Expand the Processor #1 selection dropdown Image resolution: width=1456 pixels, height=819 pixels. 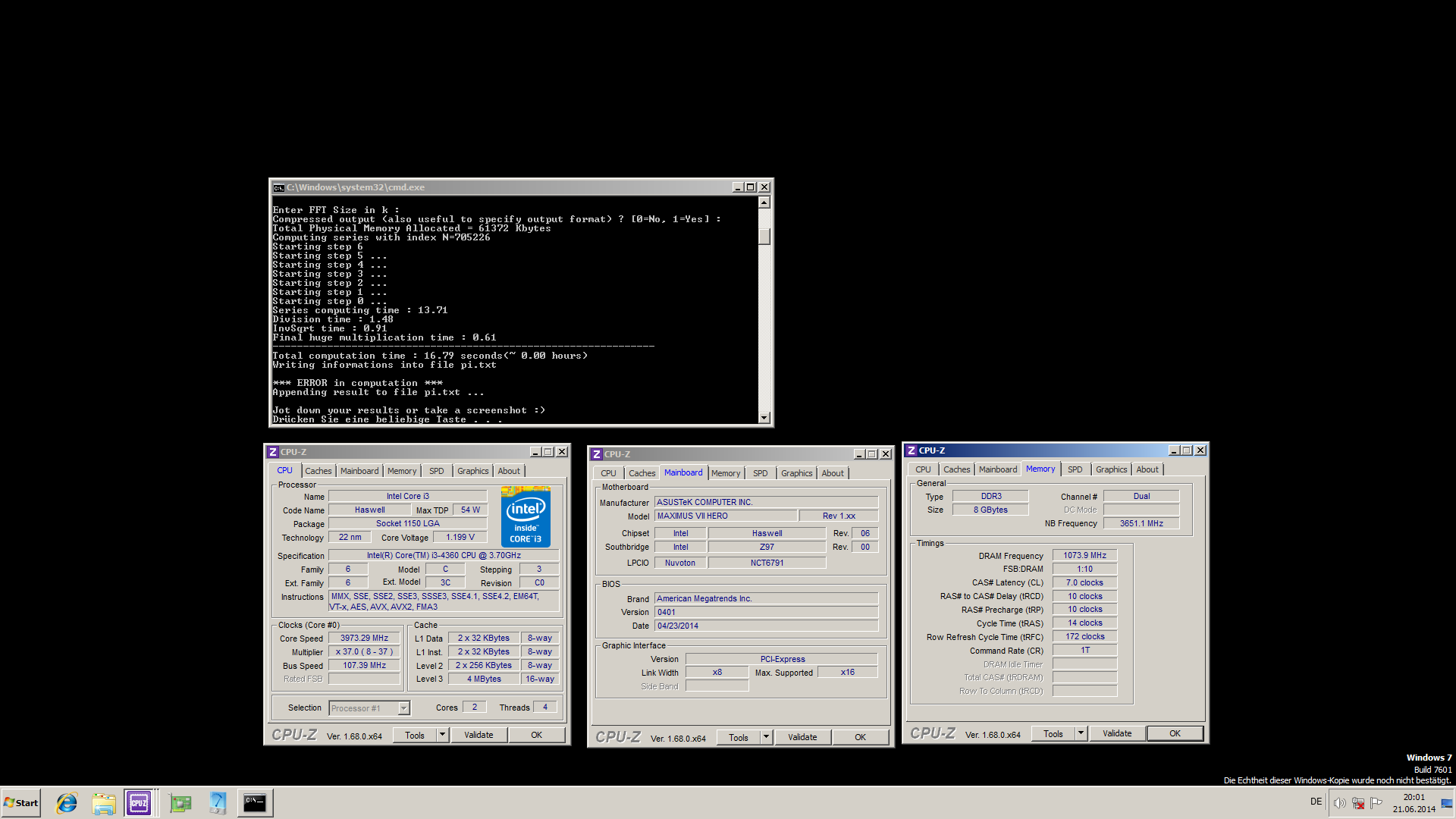click(404, 708)
